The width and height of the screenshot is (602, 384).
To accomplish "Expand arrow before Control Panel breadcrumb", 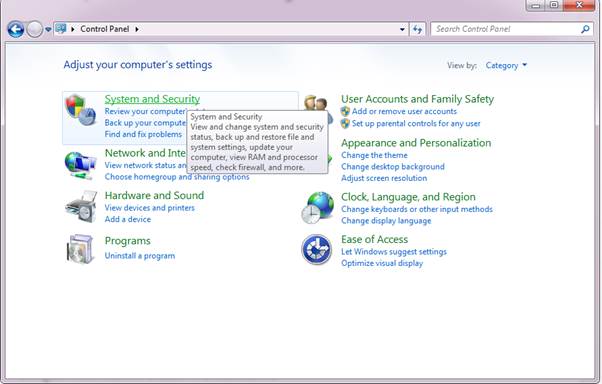I will point(73,29).
